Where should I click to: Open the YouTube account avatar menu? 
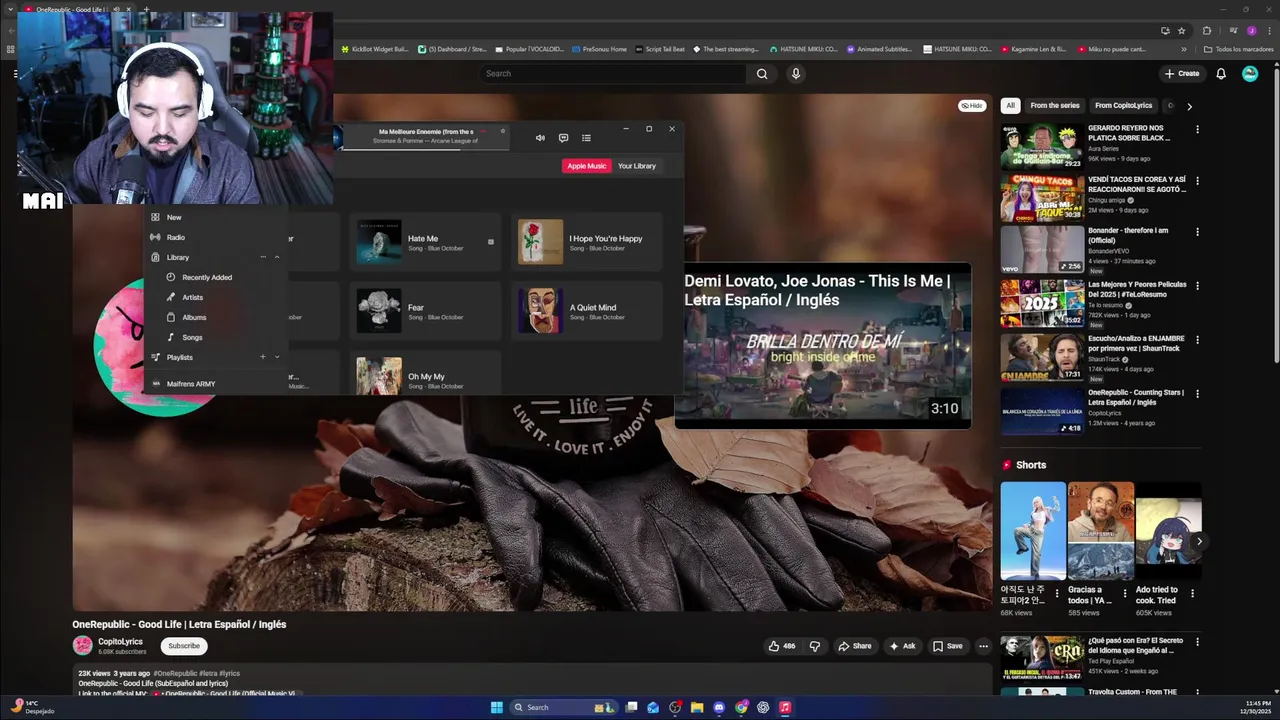[x=1250, y=73]
